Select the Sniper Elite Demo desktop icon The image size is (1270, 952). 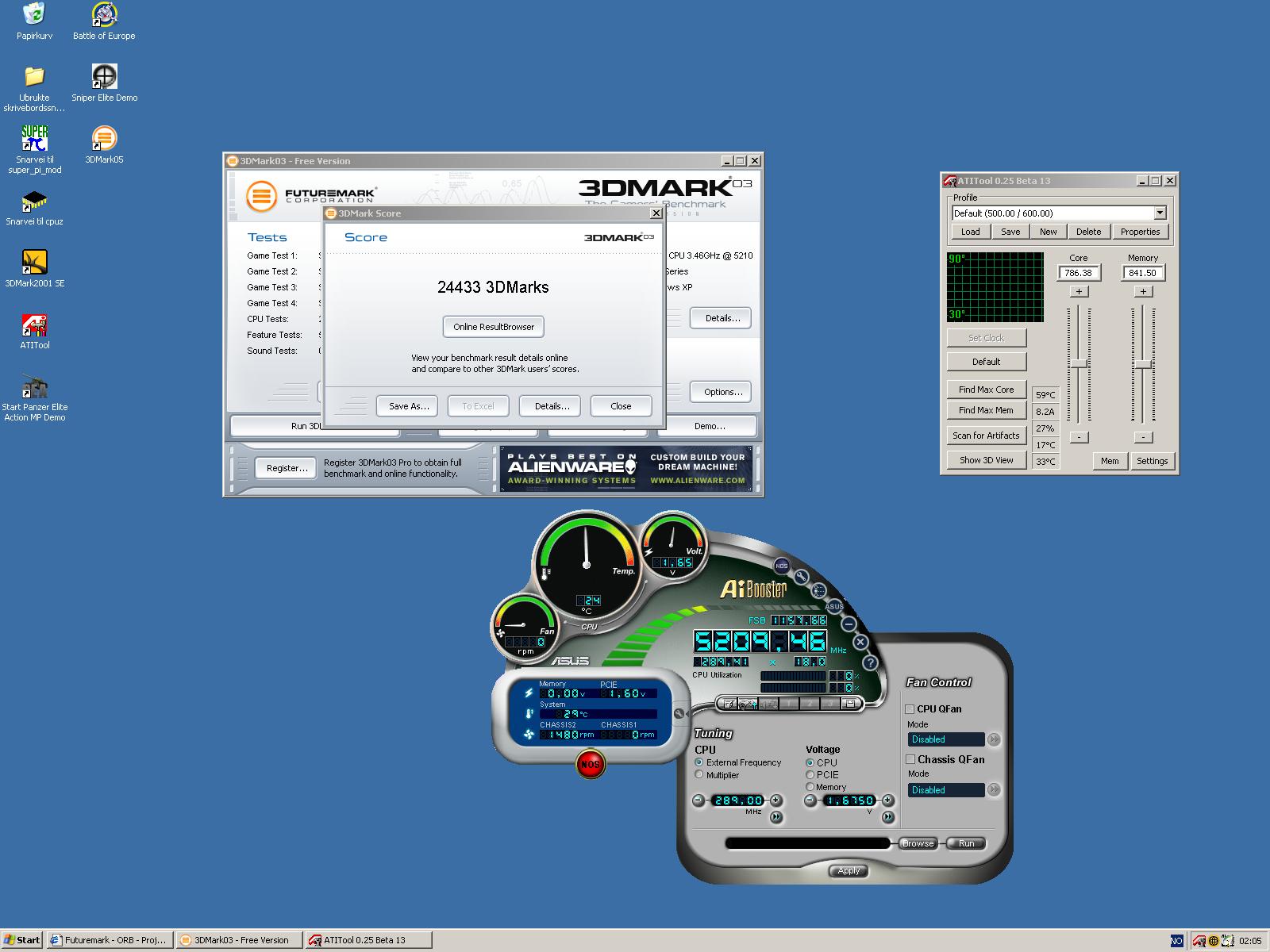(x=104, y=83)
